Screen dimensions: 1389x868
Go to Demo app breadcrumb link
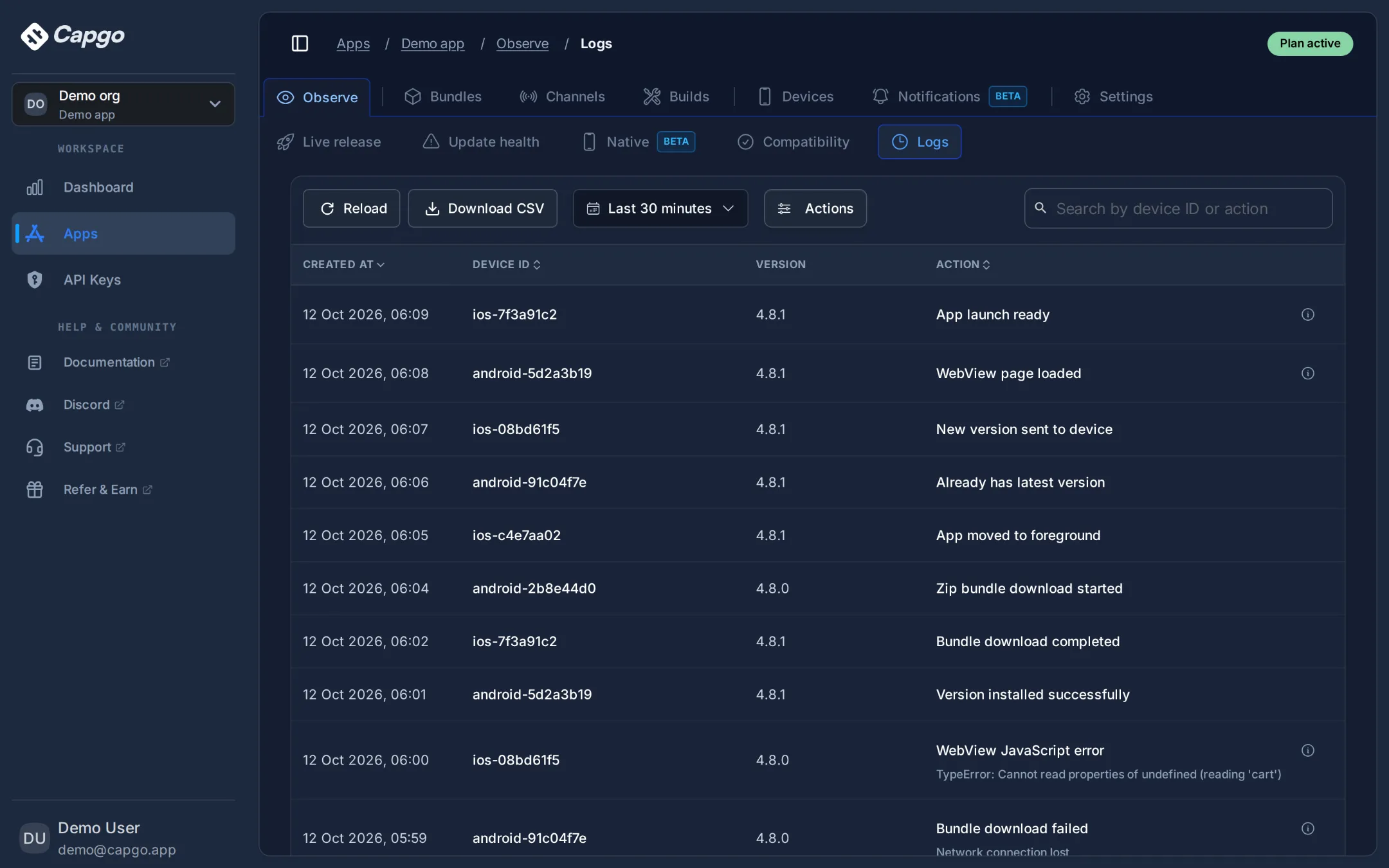(x=433, y=44)
